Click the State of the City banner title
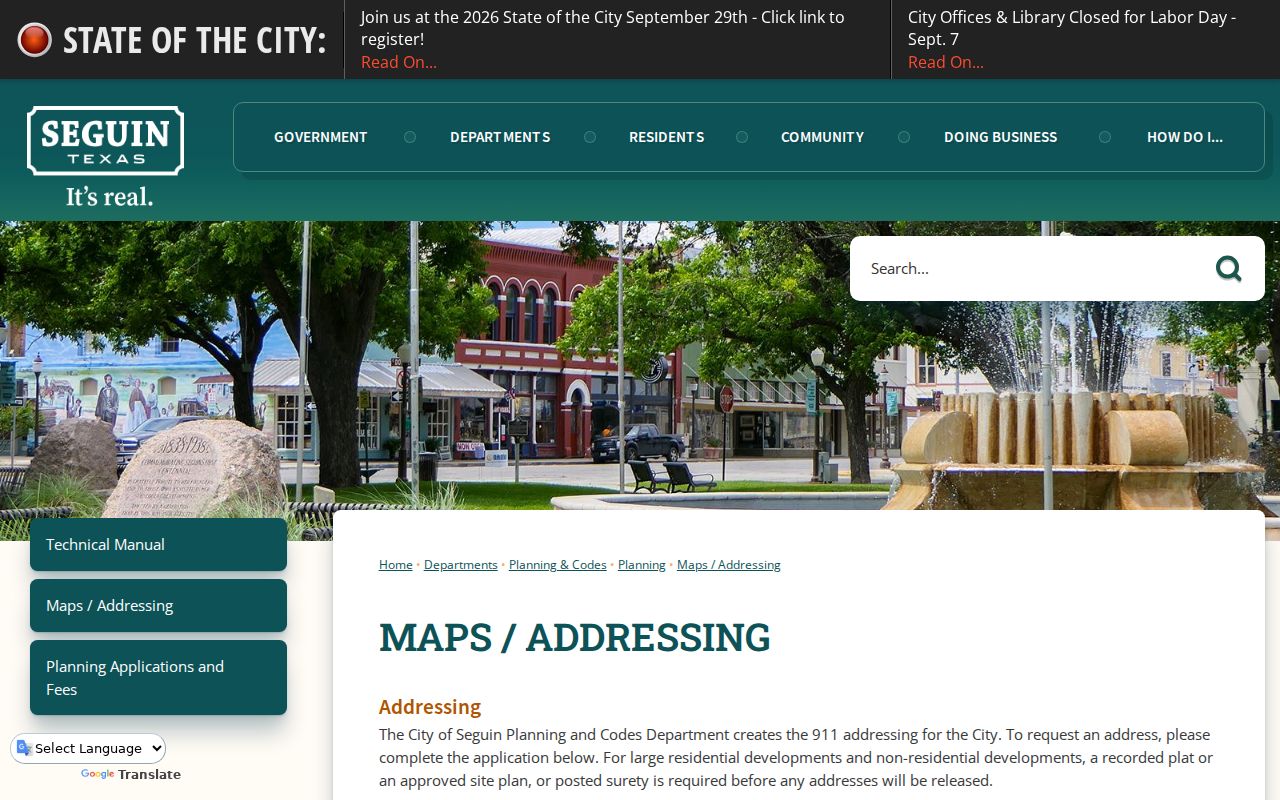The width and height of the screenshot is (1280, 800). tap(195, 40)
